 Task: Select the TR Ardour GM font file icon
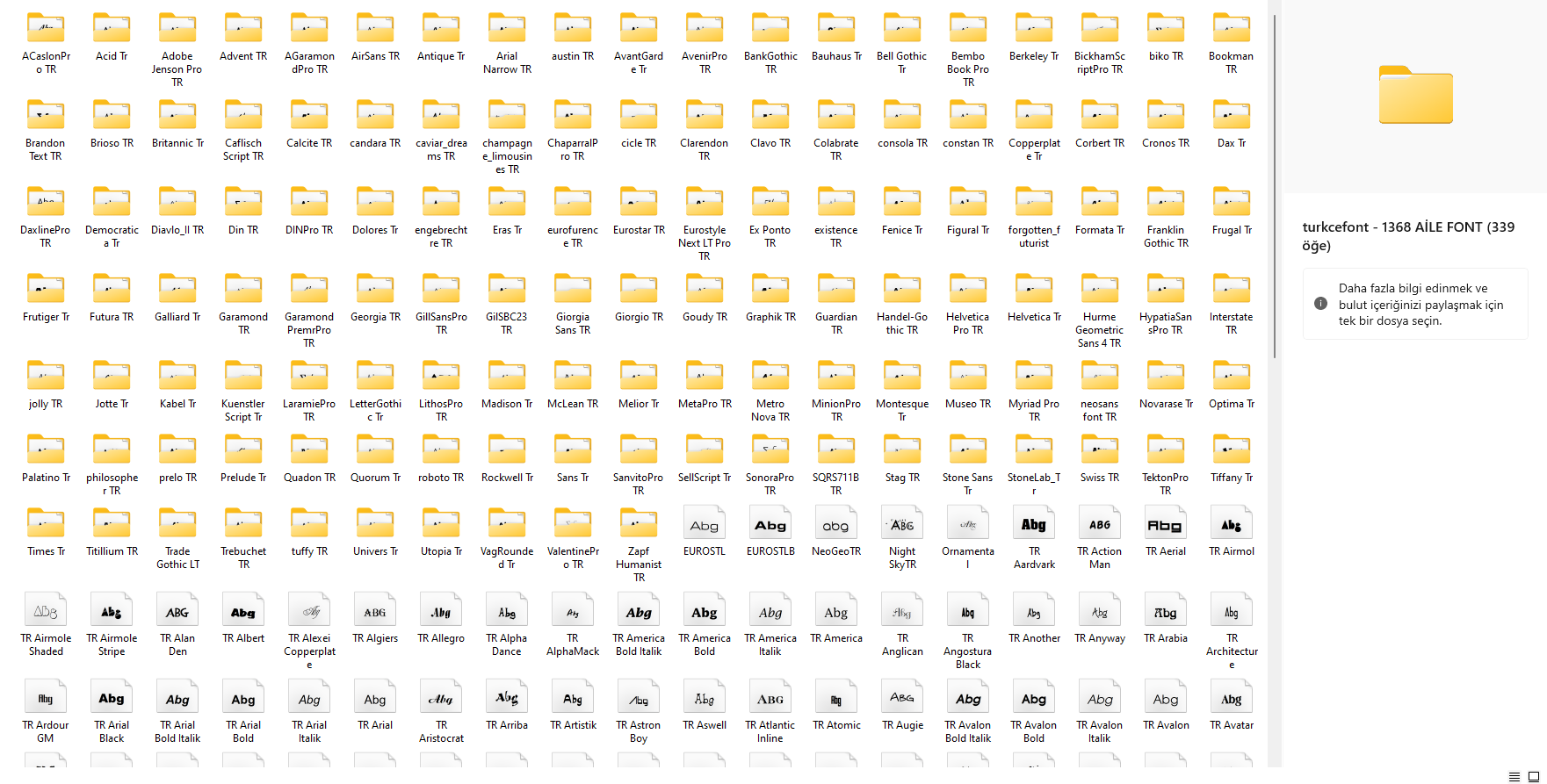click(46, 697)
